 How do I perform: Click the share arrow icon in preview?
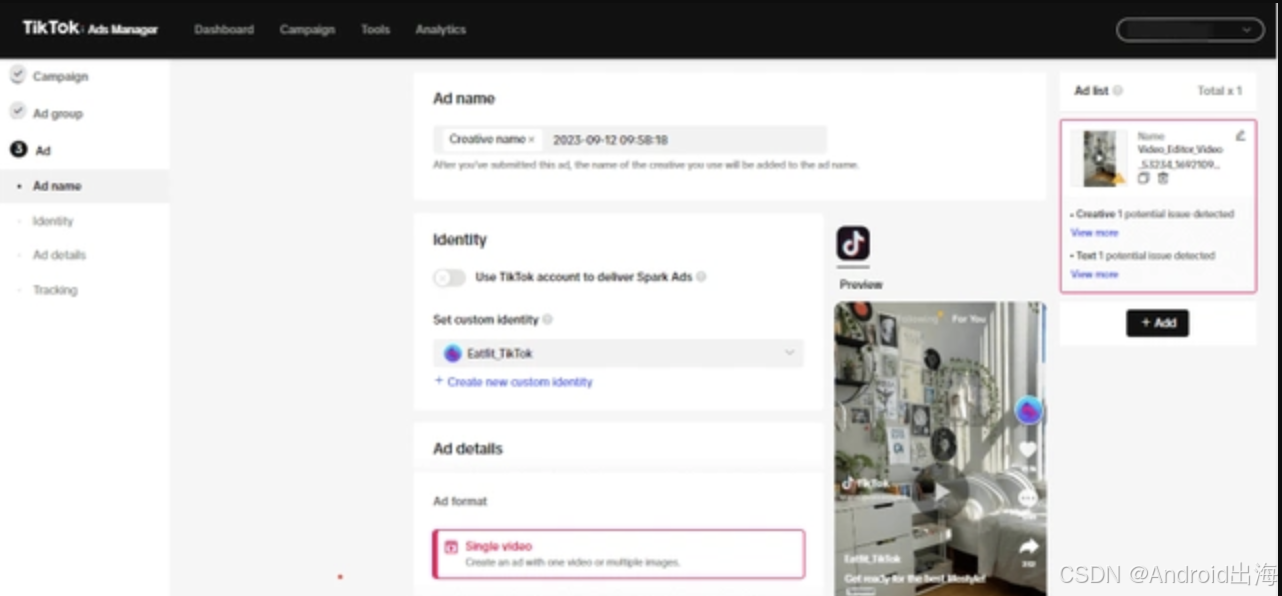click(1028, 547)
